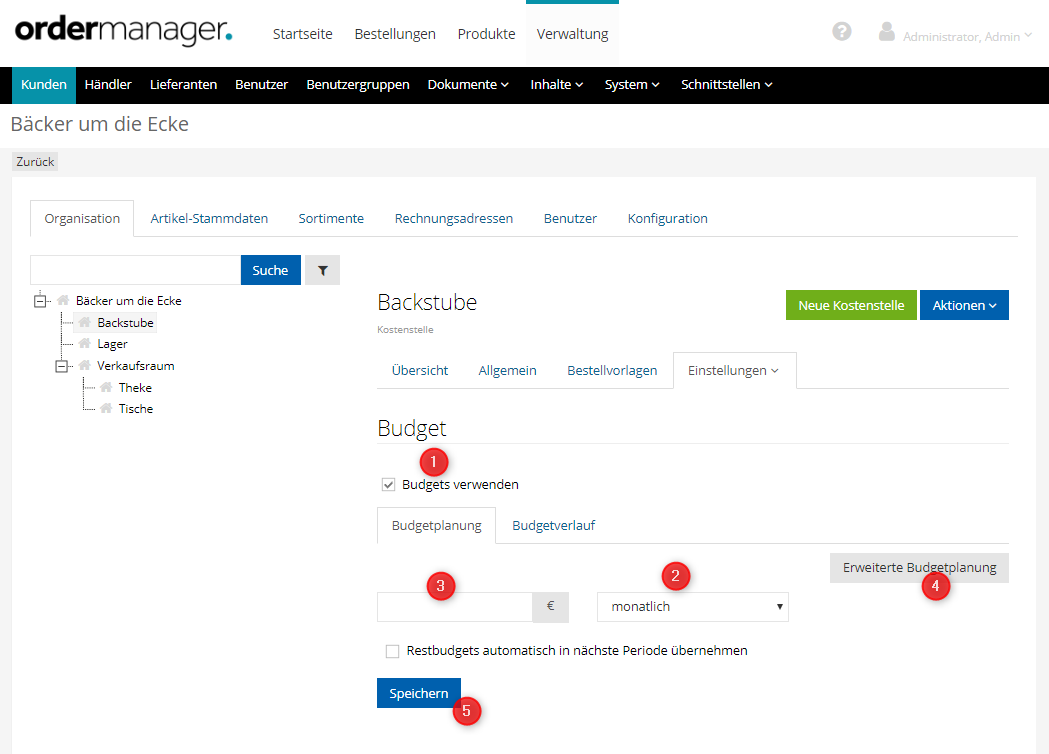Click the house icon beside Theke
Screen dimensions: 1049x754
[106, 387]
